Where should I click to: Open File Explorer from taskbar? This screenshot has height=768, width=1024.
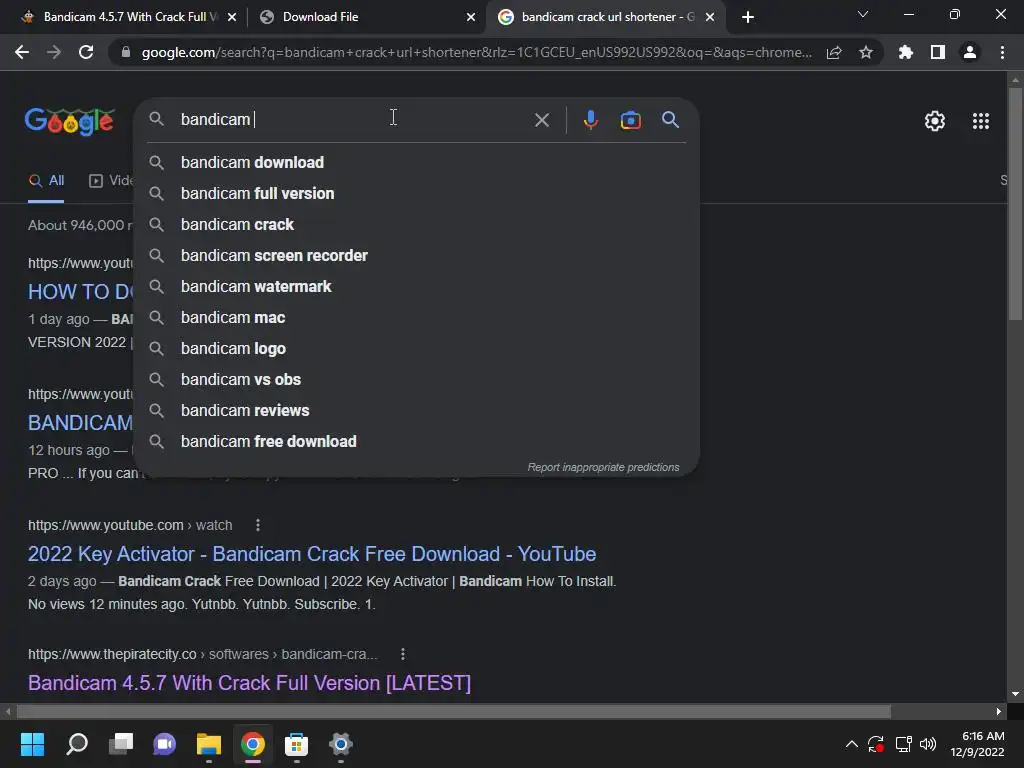pos(209,744)
